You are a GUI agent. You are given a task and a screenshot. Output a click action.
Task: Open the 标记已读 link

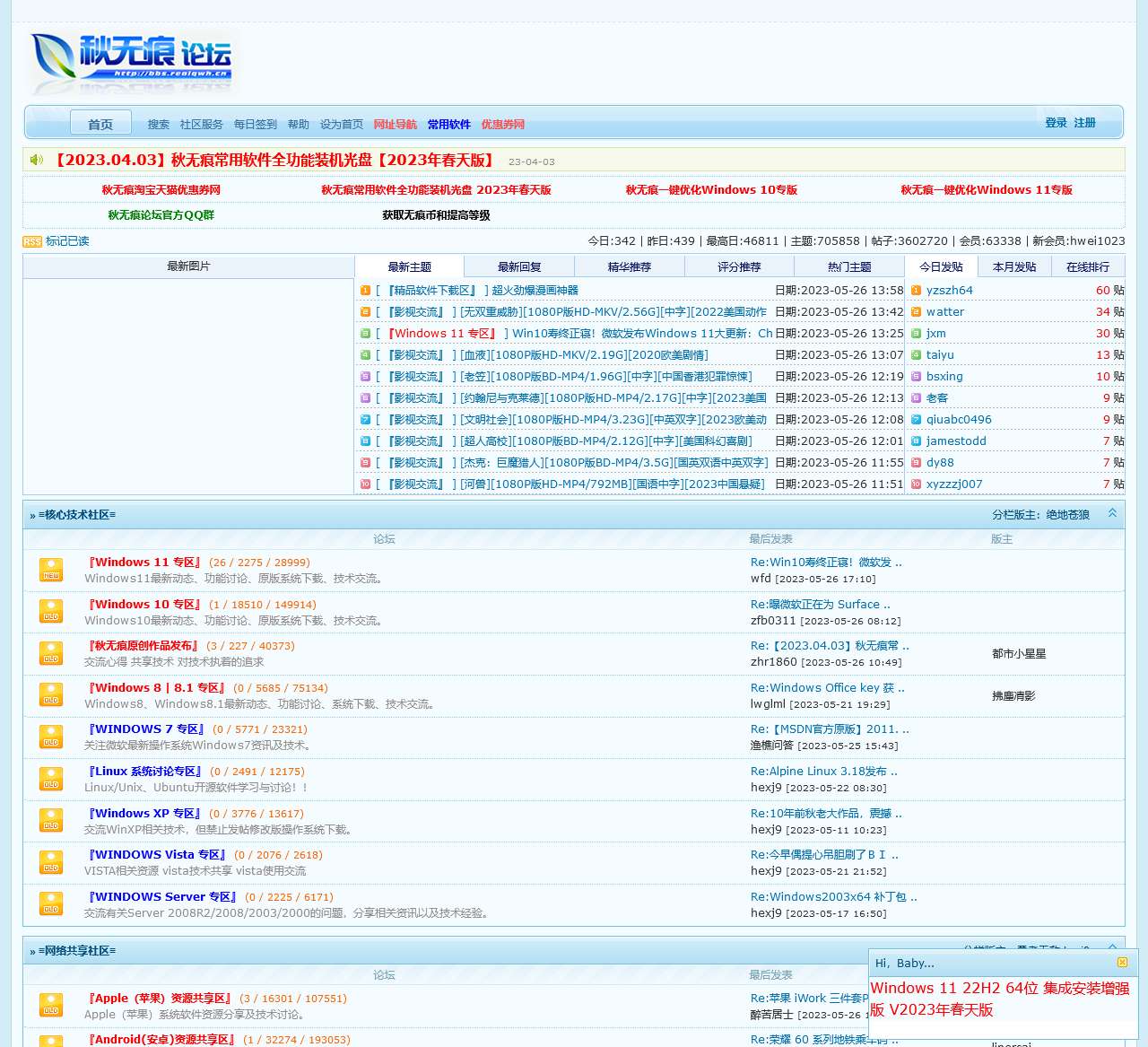click(67, 241)
